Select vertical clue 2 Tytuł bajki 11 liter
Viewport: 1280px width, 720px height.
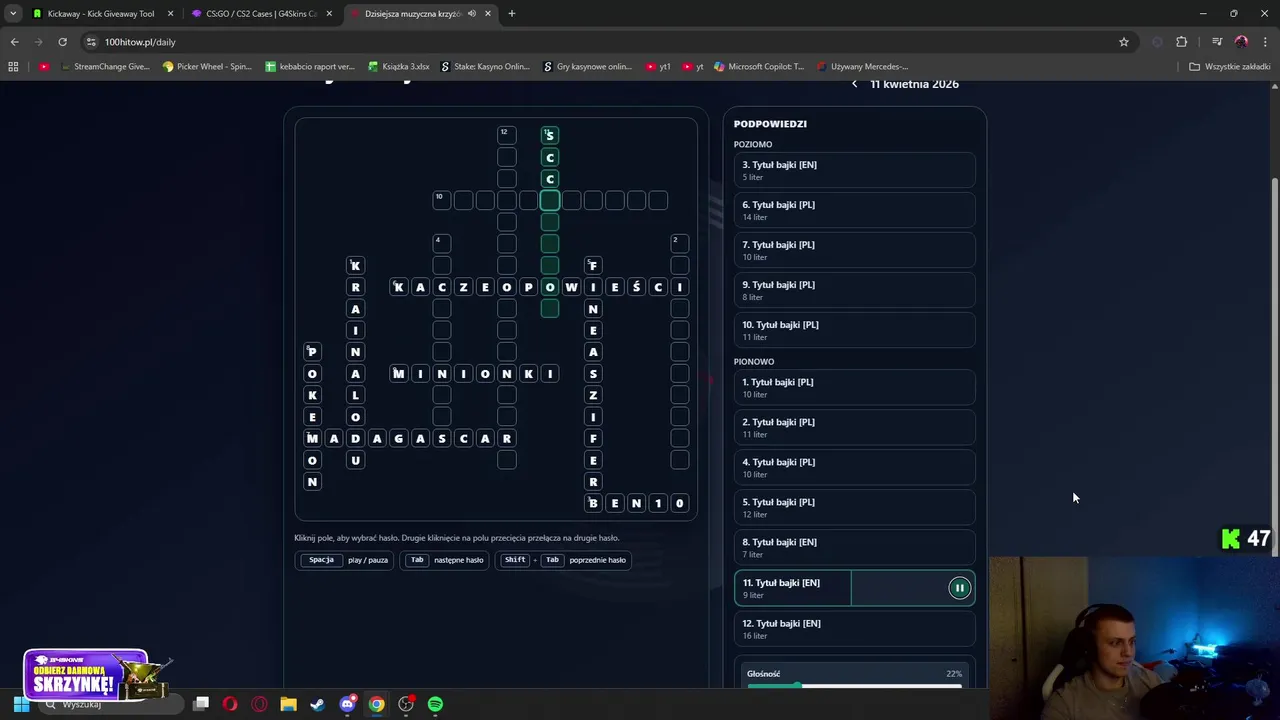click(854, 428)
